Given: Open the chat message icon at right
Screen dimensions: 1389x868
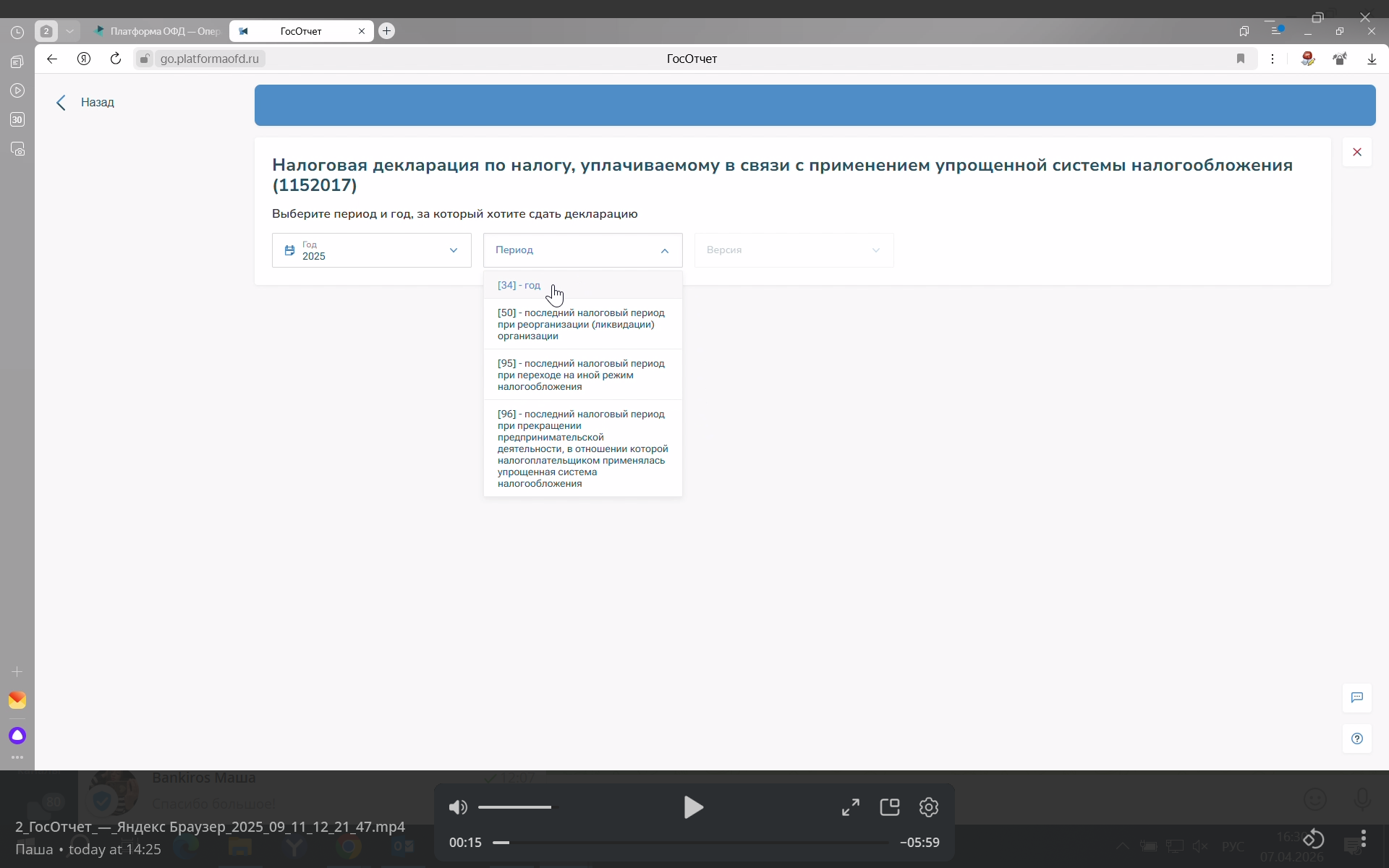Looking at the screenshot, I should 1356,697.
